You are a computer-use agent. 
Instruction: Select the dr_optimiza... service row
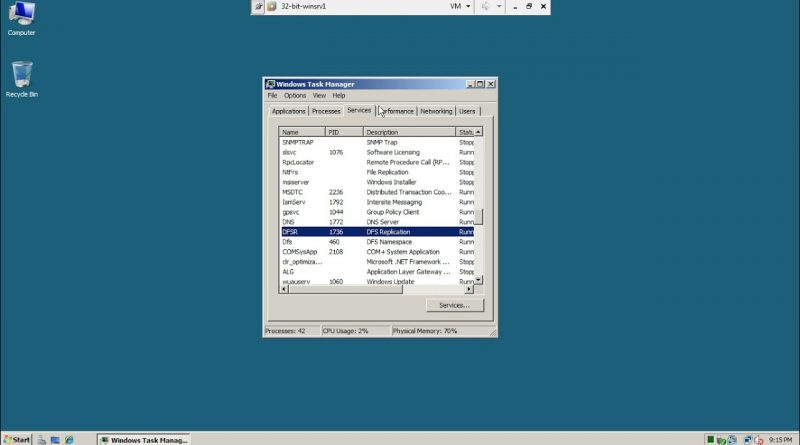point(377,262)
